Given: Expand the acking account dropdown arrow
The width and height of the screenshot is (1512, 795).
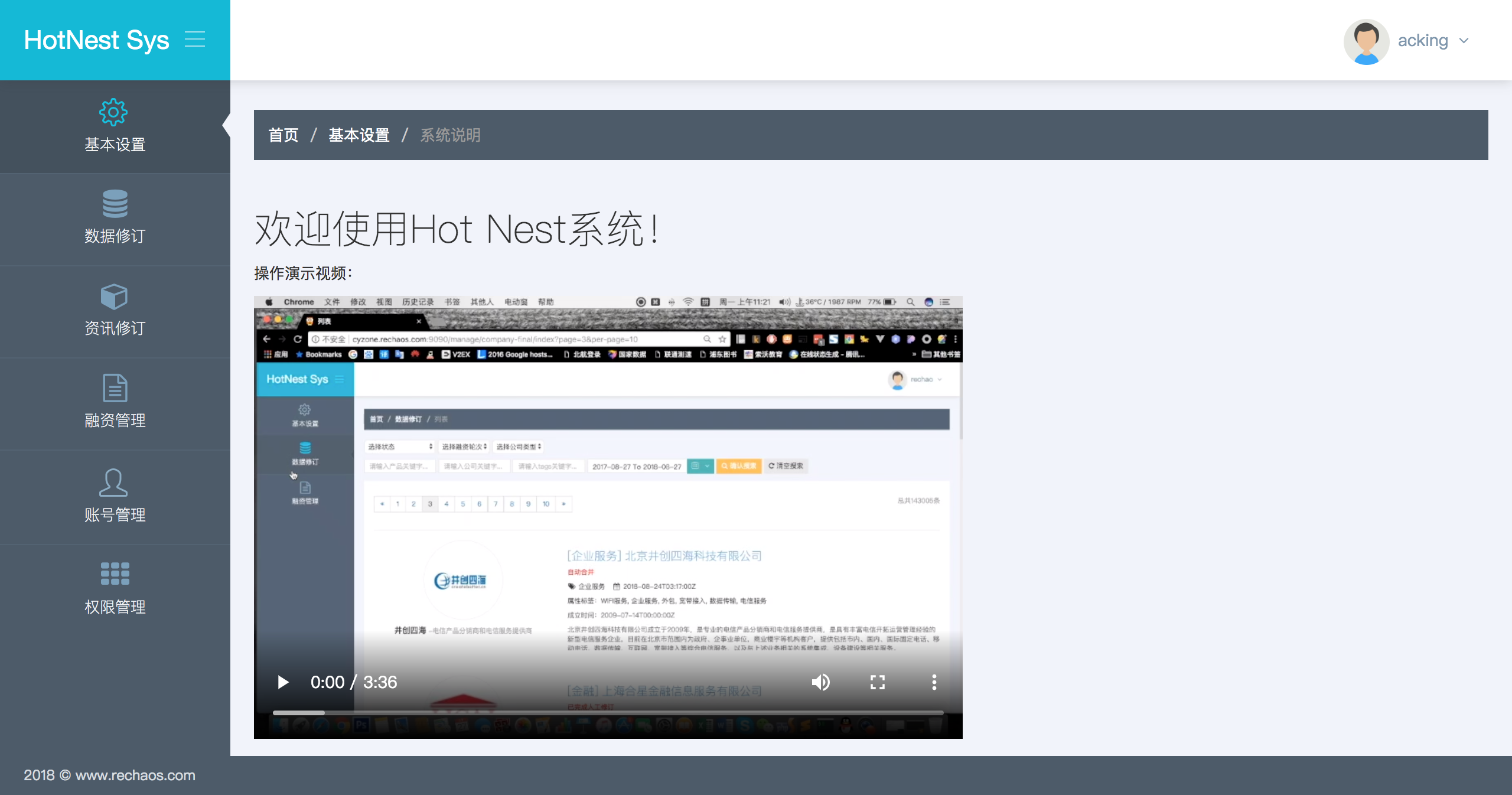Looking at the screenshot, I should coord(1464,41).
